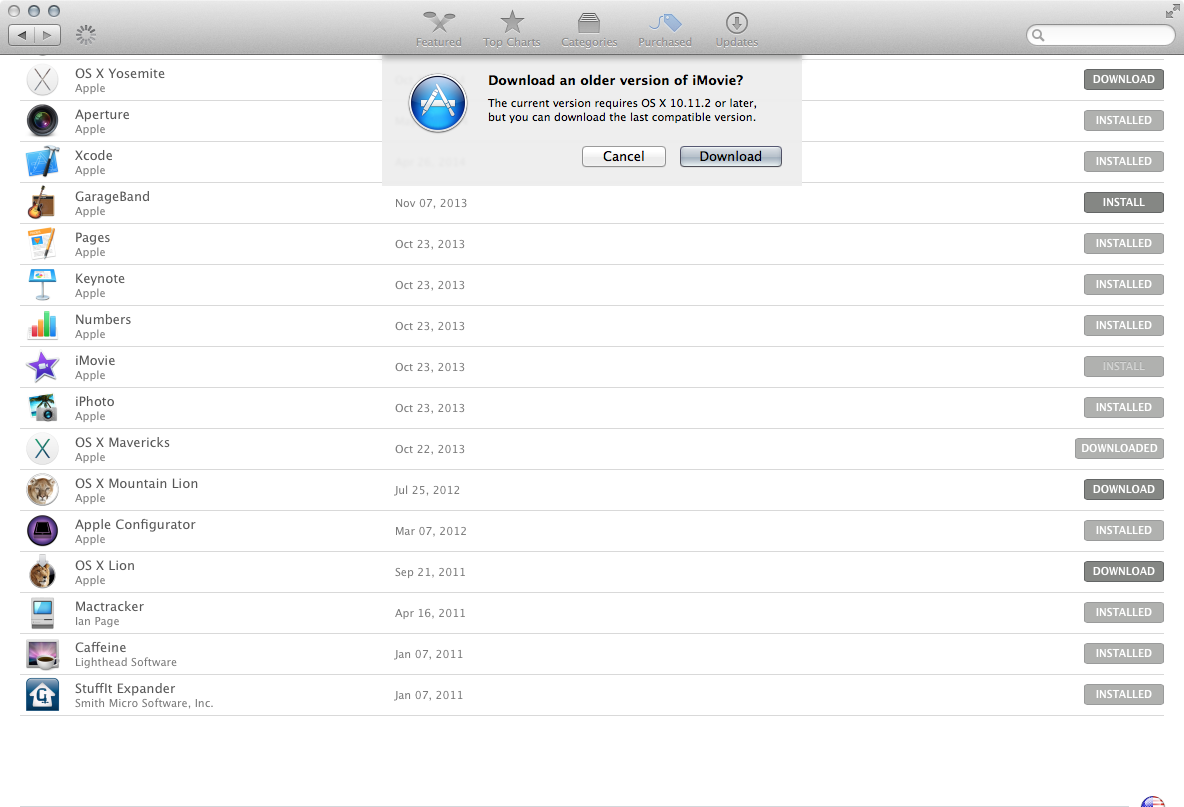Click the Installed button for Pages
Viewport: 1184px width, 807px height.
click(1124, 243)
